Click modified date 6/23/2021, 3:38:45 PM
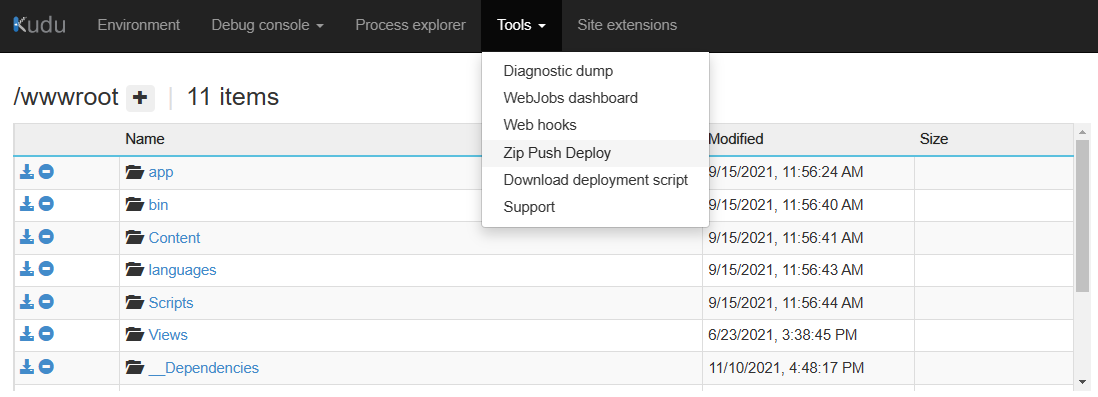The image size is (1098, 397). coord(782,335)
